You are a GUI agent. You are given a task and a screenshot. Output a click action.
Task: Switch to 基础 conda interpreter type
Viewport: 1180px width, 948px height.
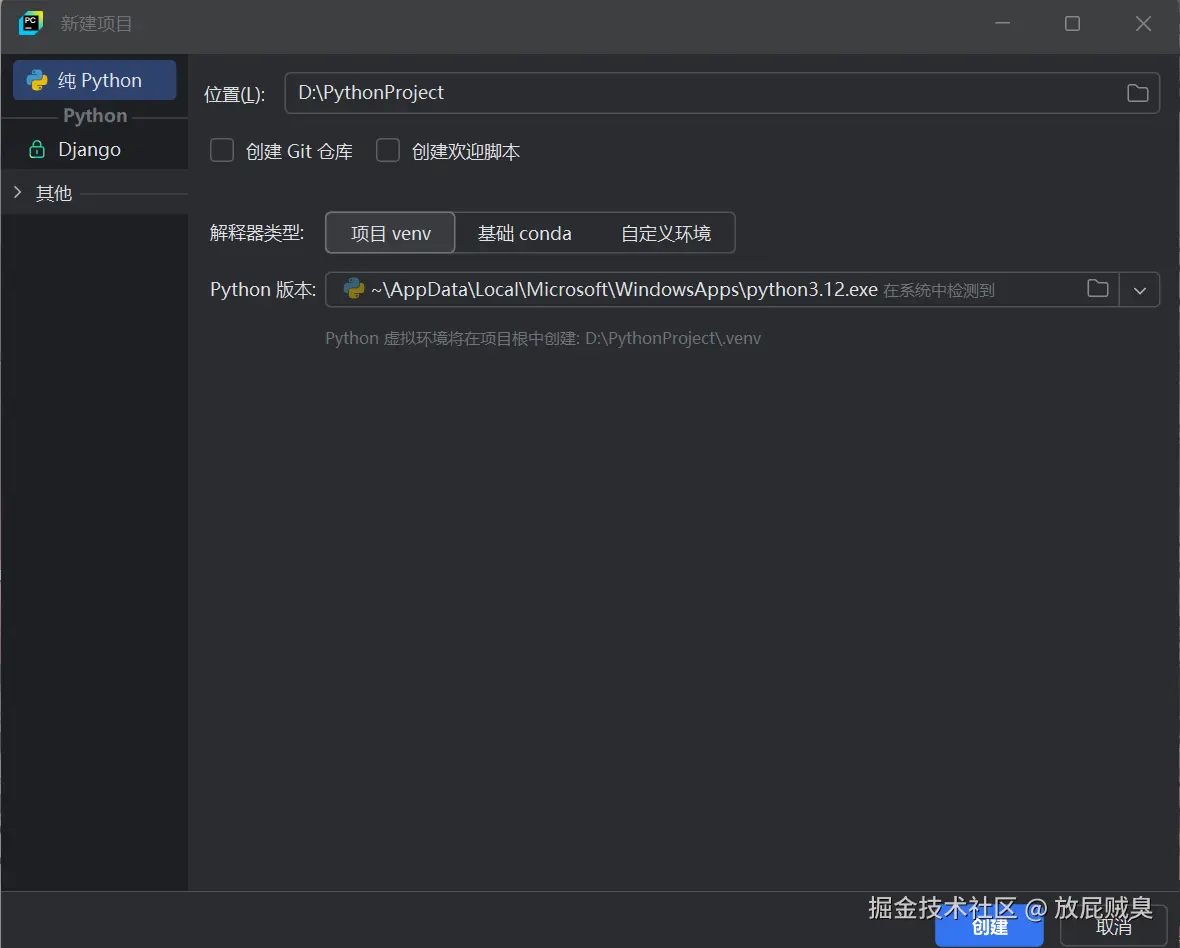pyautogui.click(x=524, y=232)
